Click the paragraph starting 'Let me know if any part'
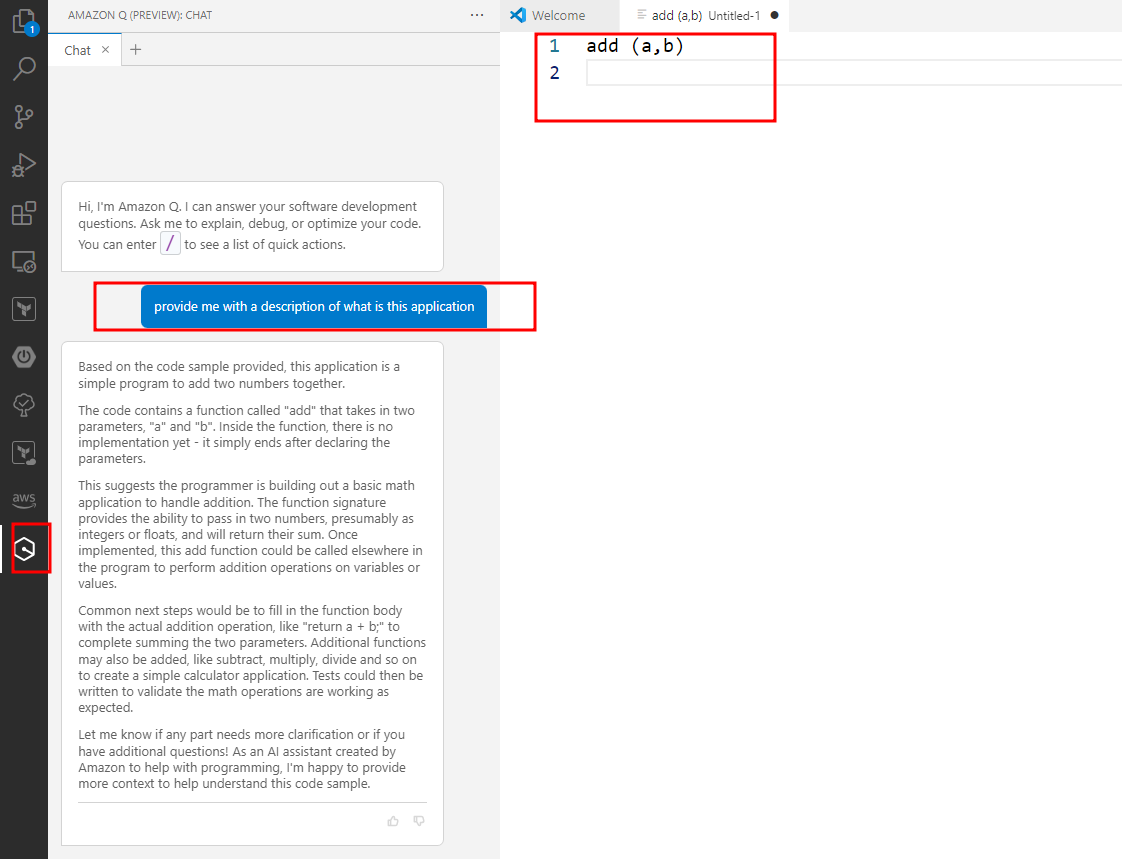The width and height of the screenshot is (1122, 859). click(x=242, y=759)
